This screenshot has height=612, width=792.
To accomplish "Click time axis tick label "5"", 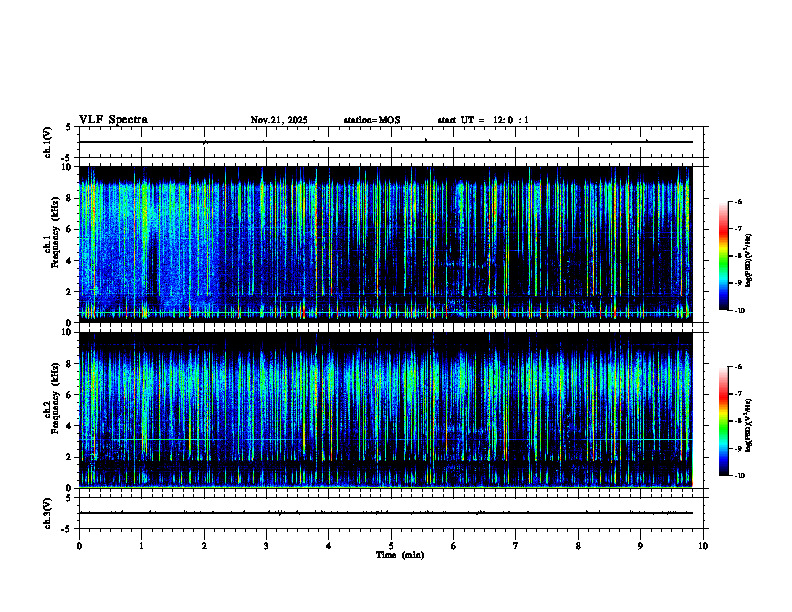I will tap(391, 546).
